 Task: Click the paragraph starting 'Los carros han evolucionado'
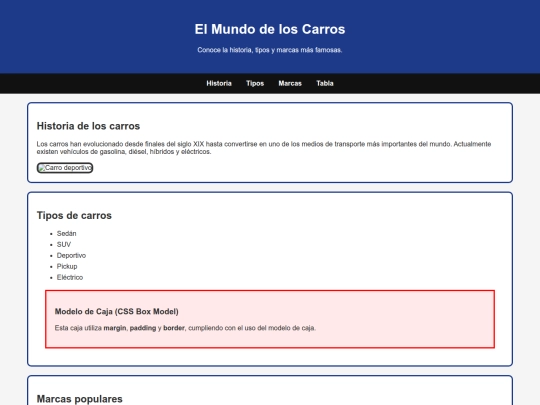tap(264, 148)
